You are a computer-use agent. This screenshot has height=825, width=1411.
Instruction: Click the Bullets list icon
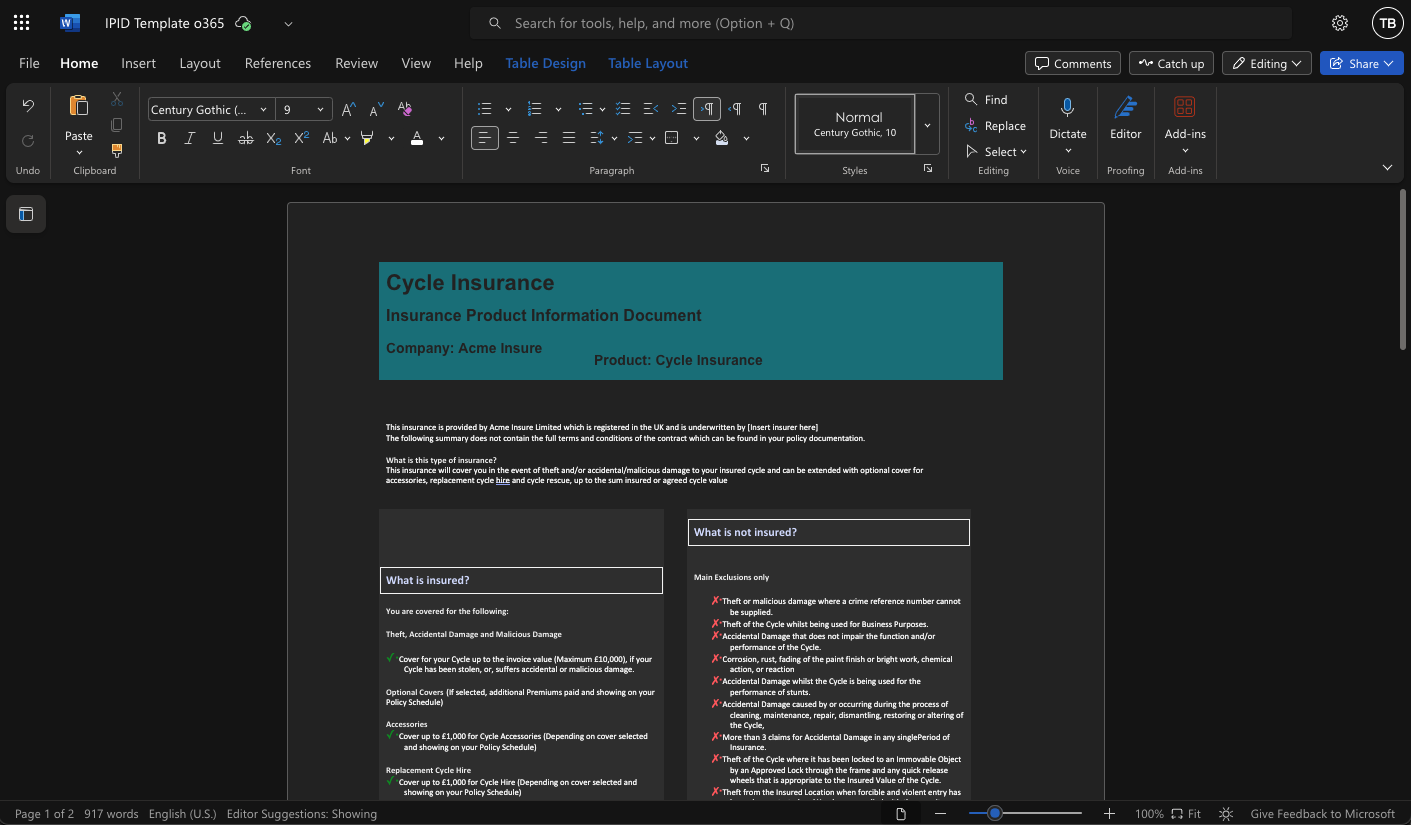coord(485,108)
